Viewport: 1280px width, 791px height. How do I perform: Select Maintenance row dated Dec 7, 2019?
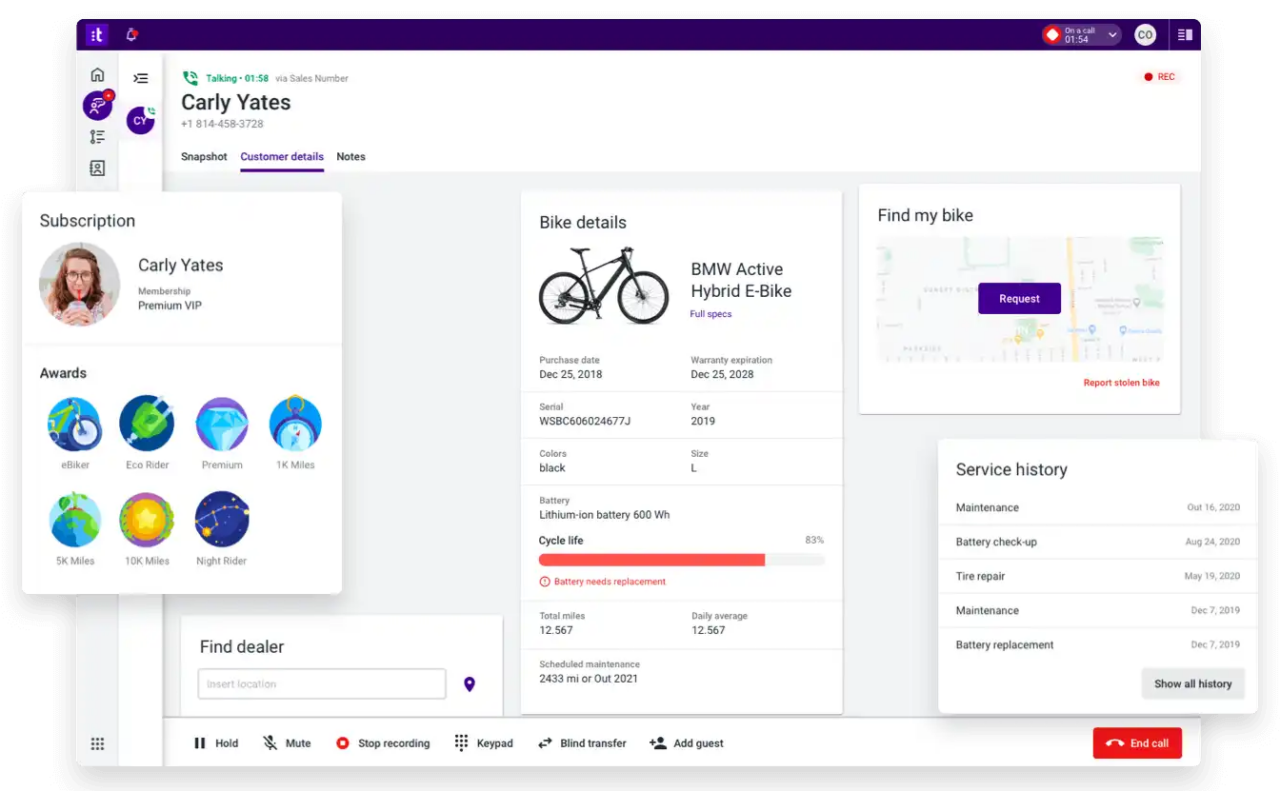[1098, 611]
